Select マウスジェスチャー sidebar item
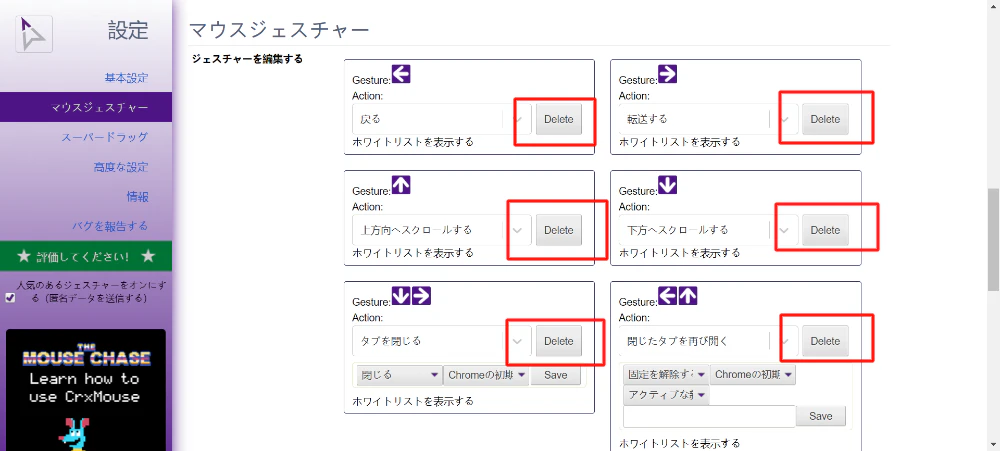 [86, 107]
